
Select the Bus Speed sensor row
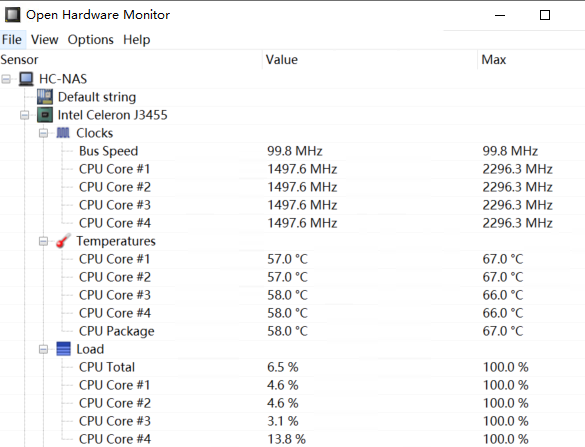point(292,151)
